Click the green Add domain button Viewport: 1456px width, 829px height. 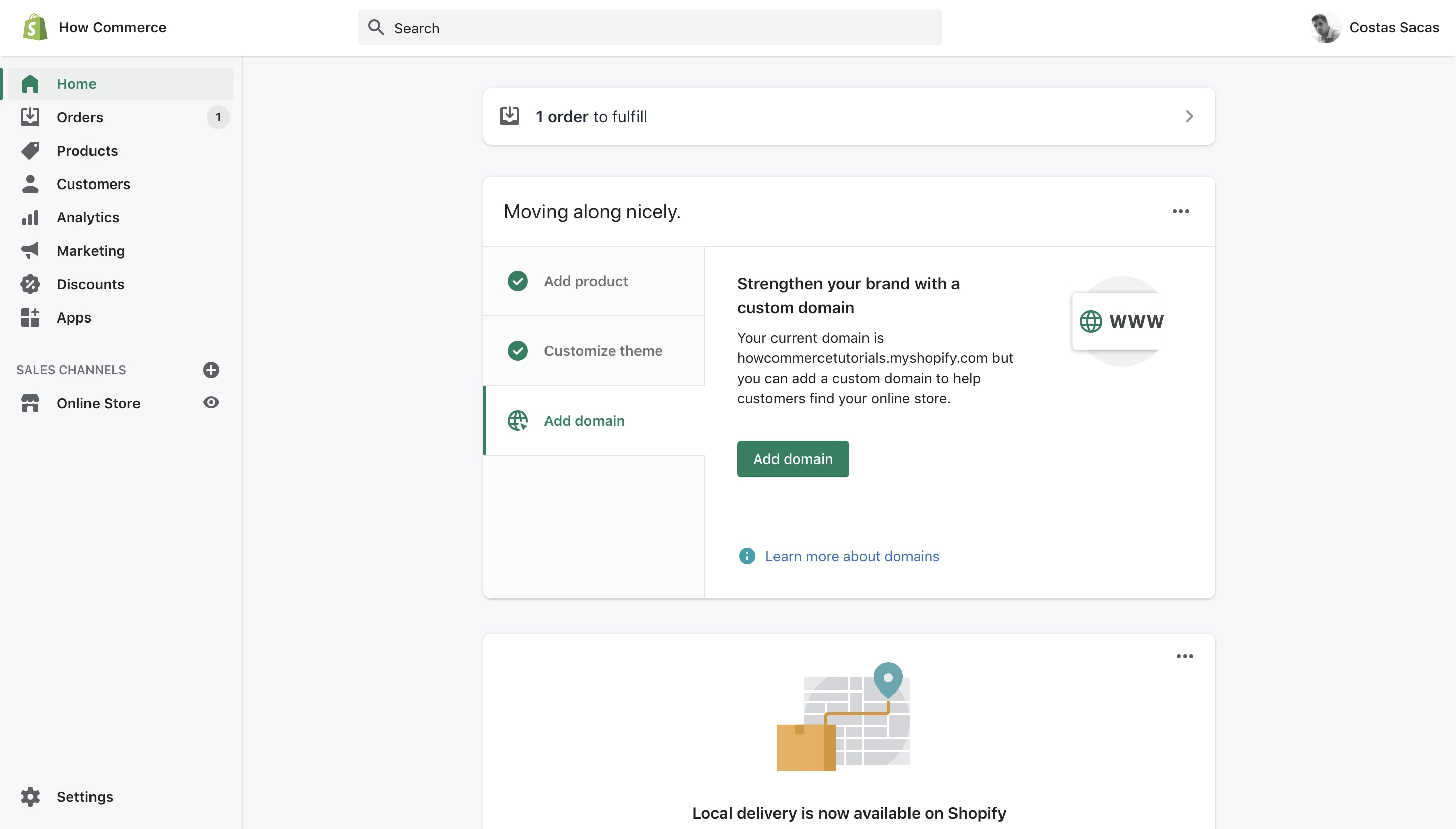pos(793,459)
